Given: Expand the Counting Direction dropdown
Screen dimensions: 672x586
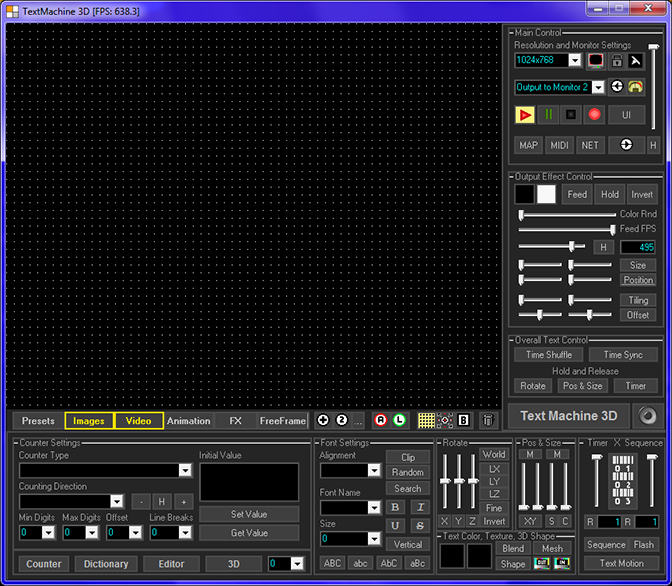Looking at the screenshot, I should click(x=117, y=501).
